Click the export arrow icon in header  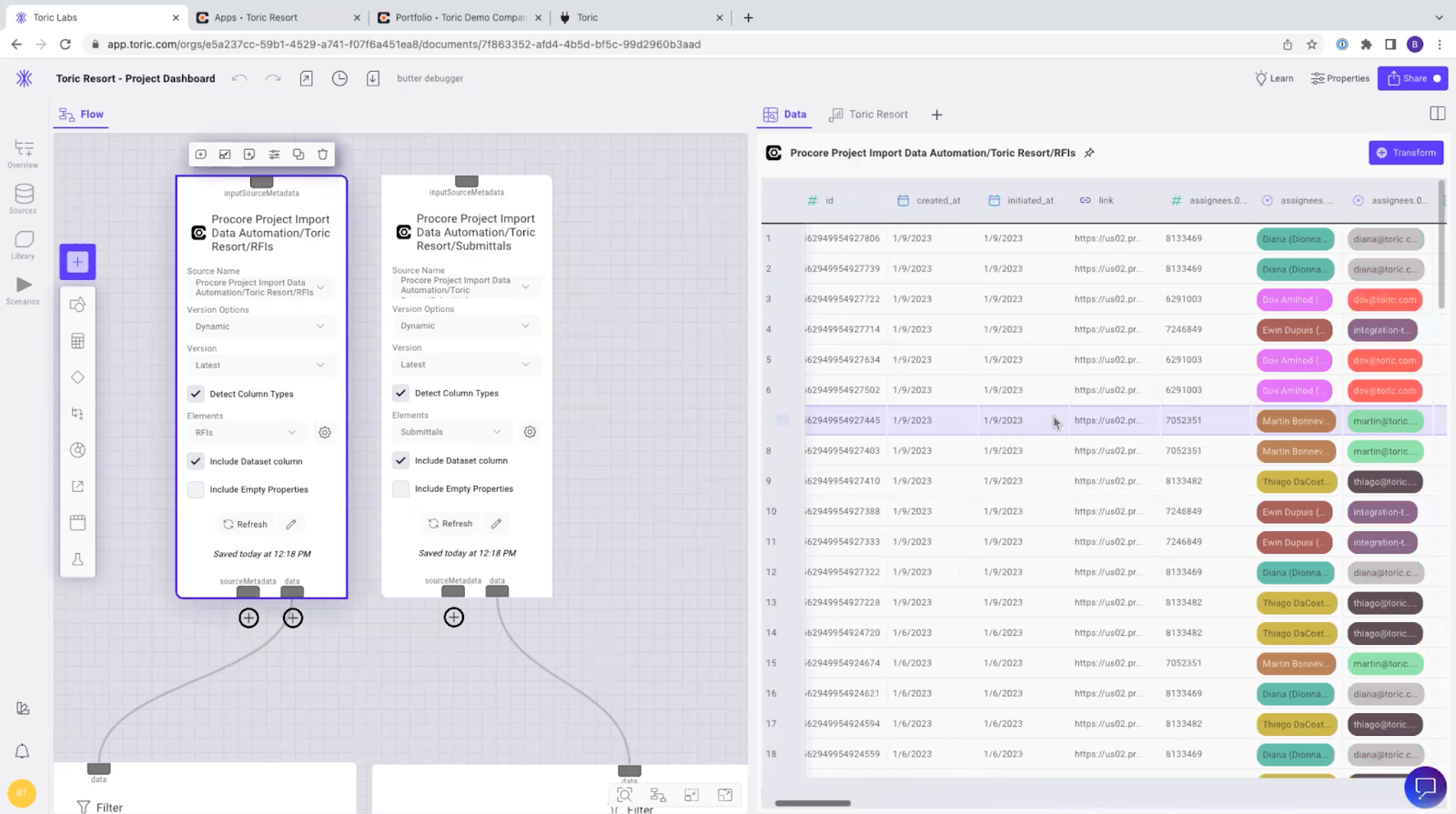pyautogui.click(x=307, y=78)
